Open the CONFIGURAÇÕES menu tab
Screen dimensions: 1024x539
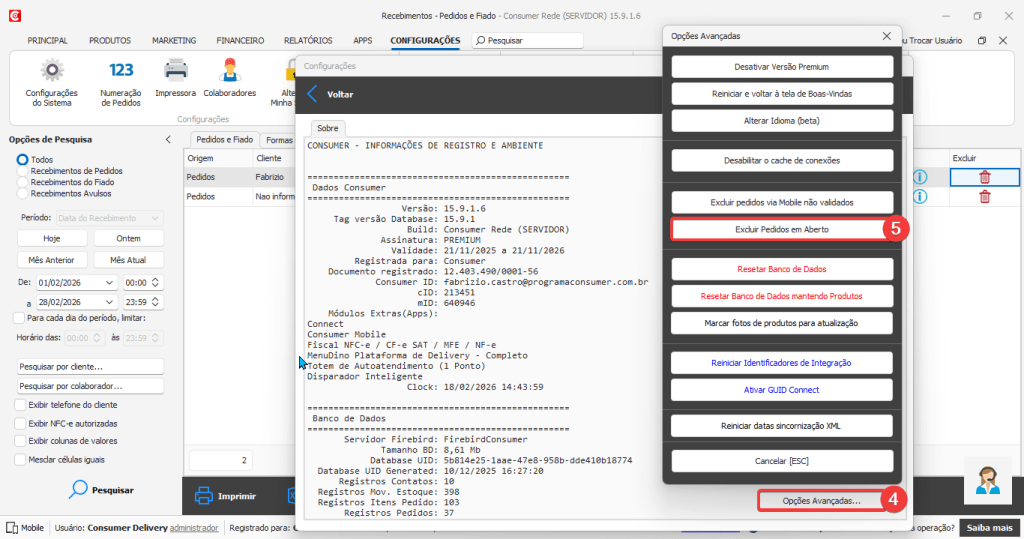(x=425, y=41)
